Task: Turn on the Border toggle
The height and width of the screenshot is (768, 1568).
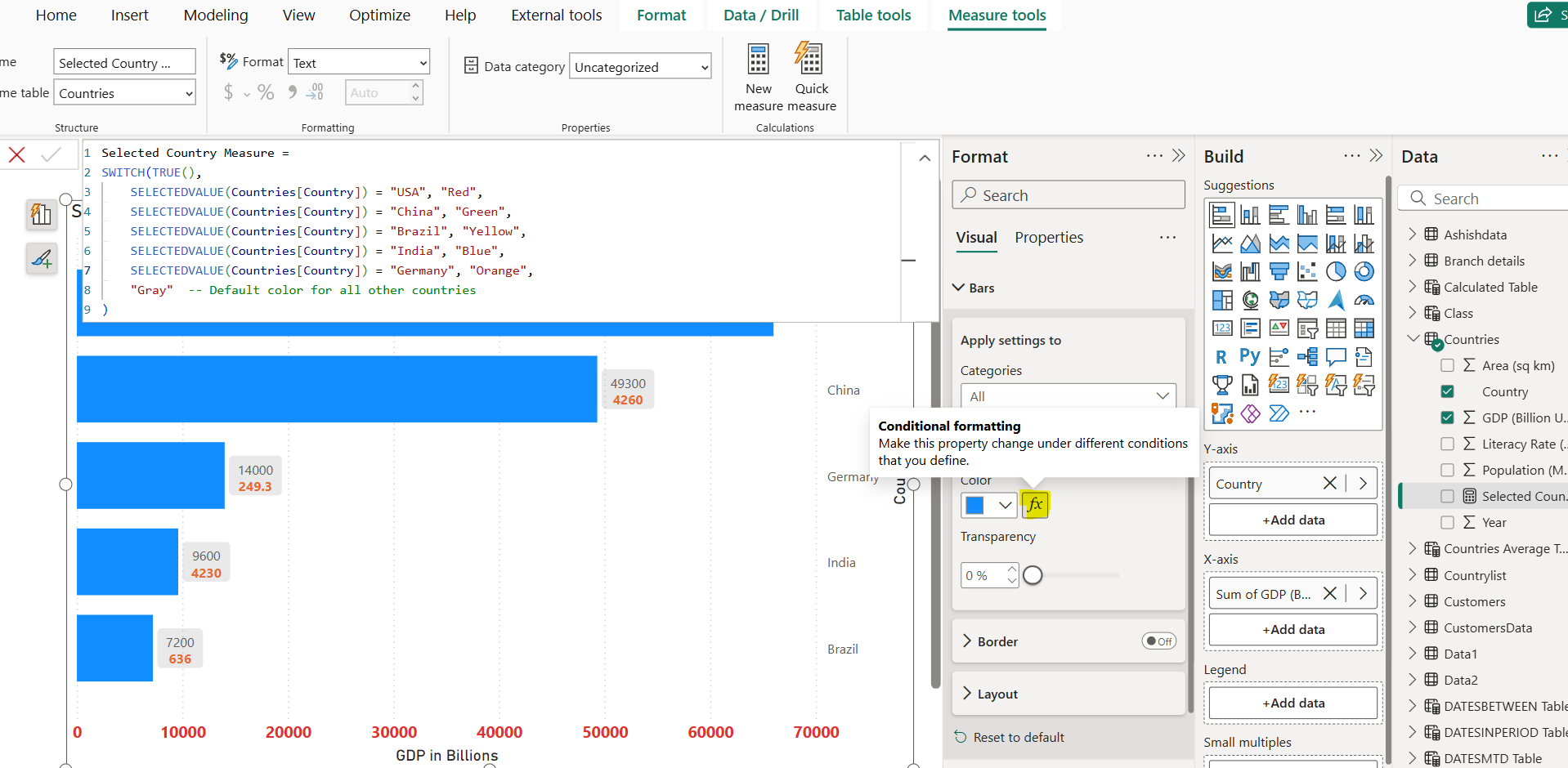Action: click(1158, 641)
